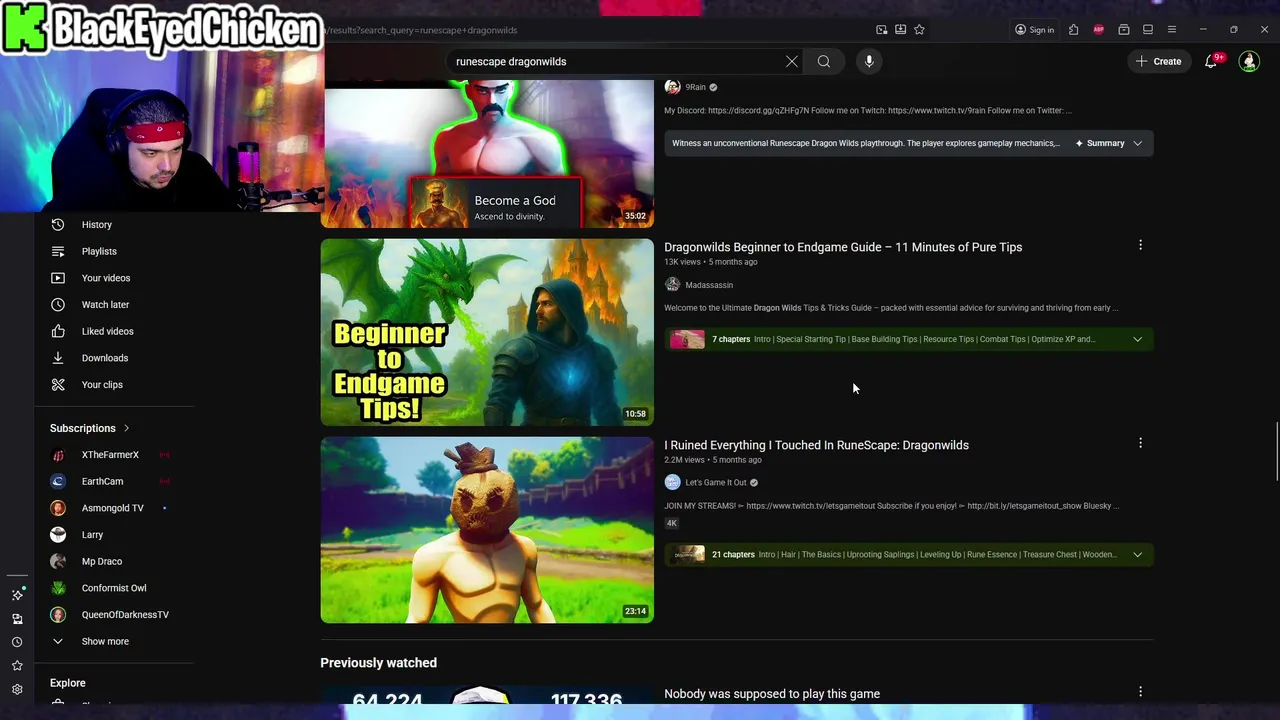Open Liked videos

(x=114, y=331)
